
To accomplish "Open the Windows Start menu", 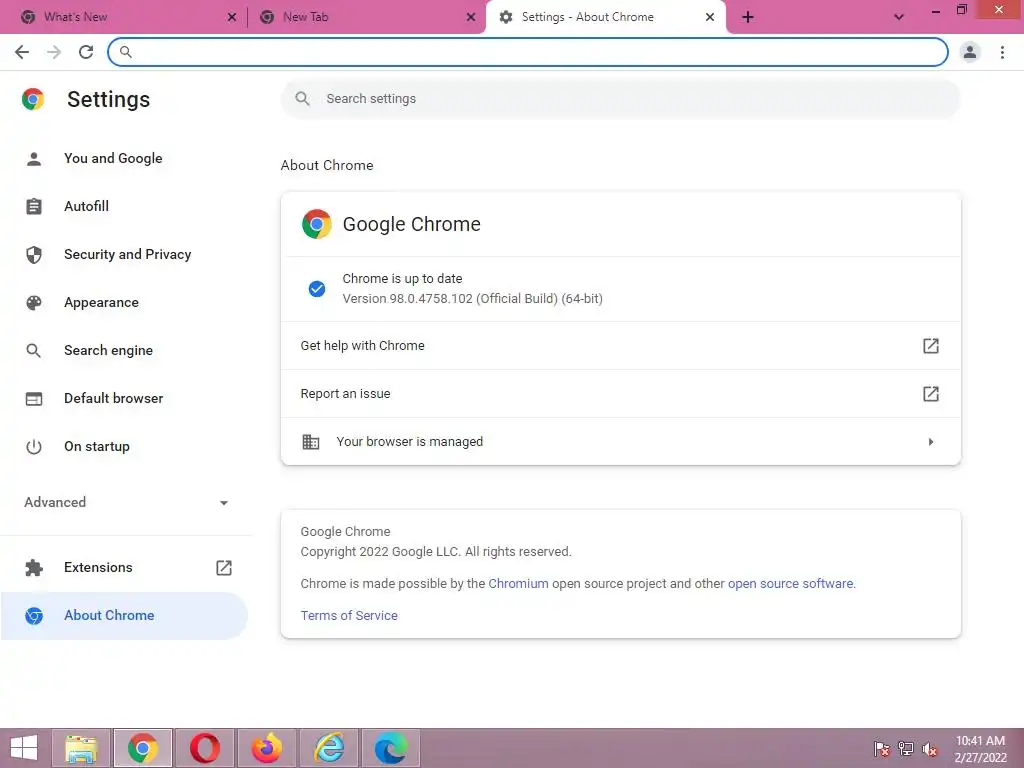I will (24, 748).
